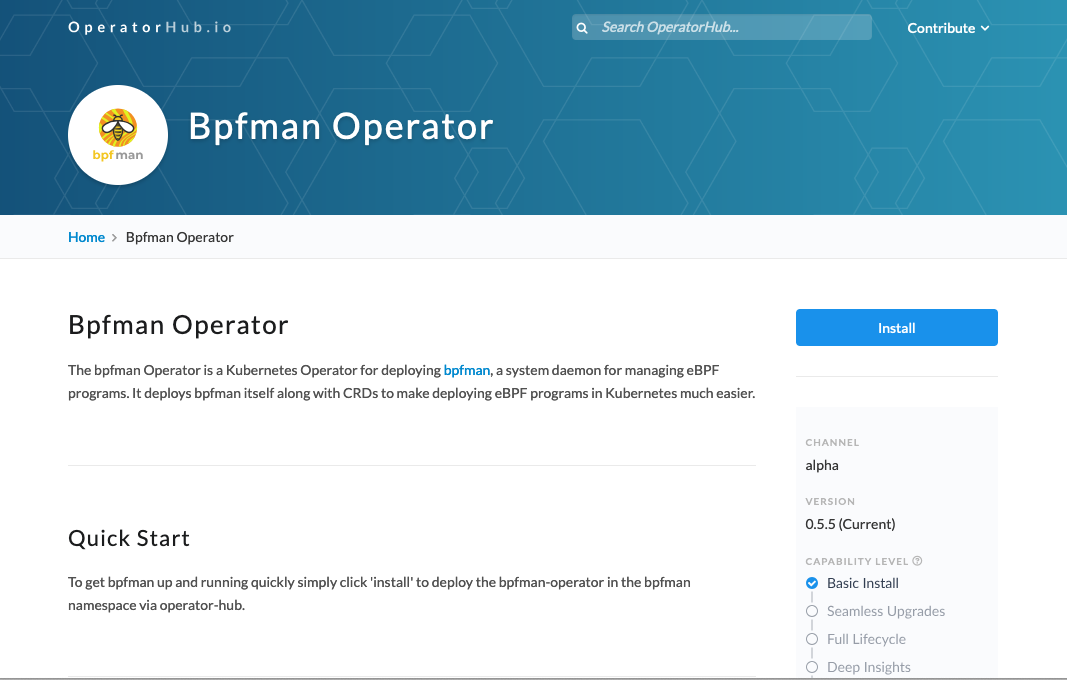Open the bpfman hyperlink in the description
This screenshot has height=680, width=1067.
coord(466,370)
